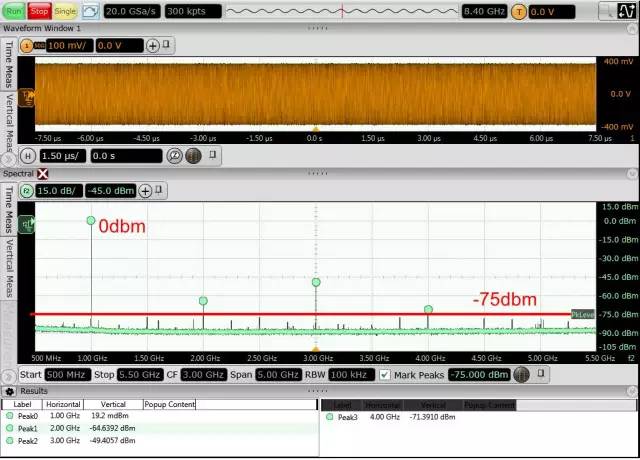Expand chevron left of the Start frequency field
The height and width of the screenshot is (460, 640).
[9, 376]
